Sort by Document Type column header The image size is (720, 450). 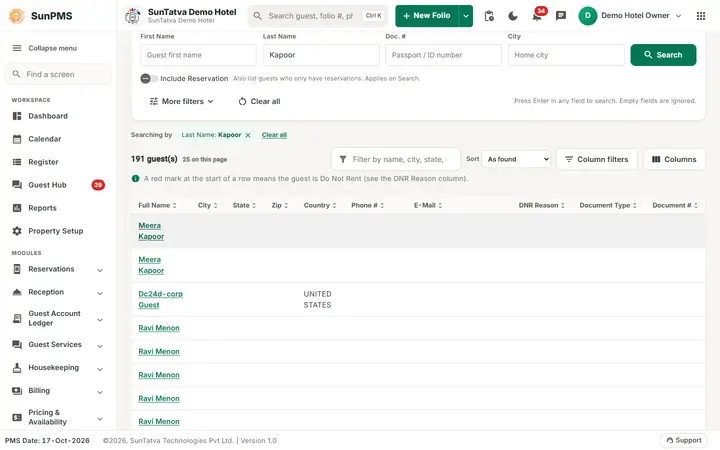(x=608, y=205)
